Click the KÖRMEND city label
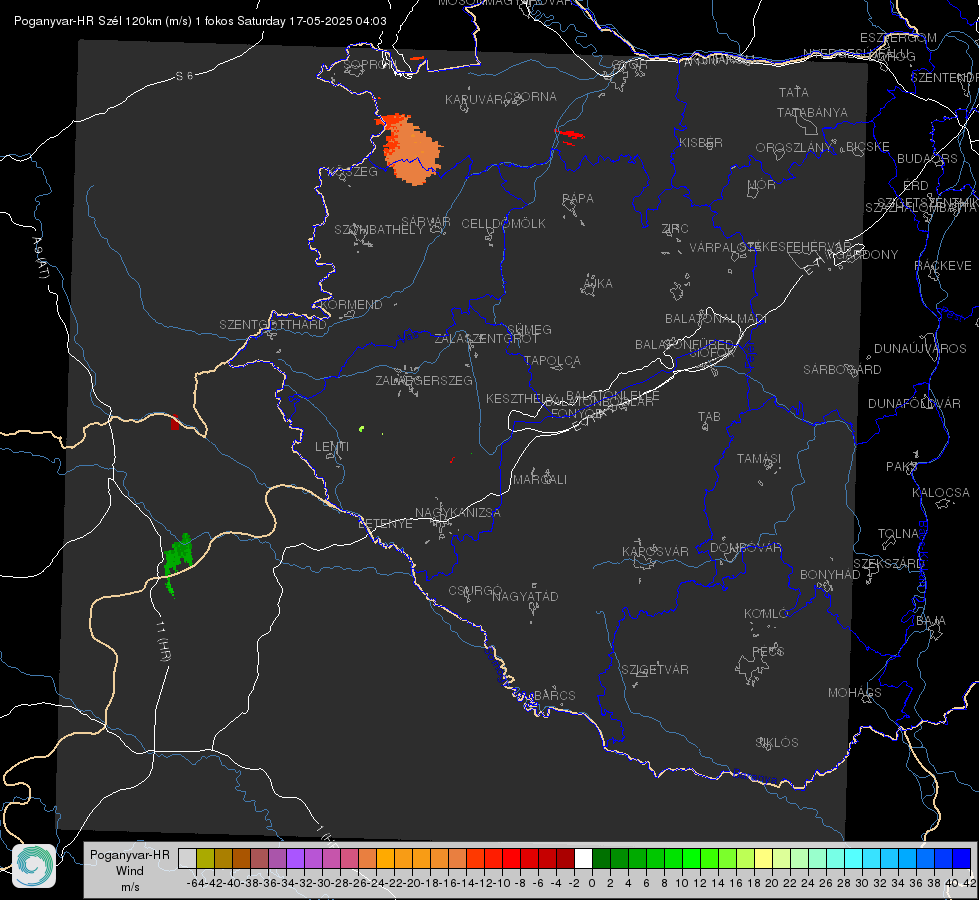 click(351, 305)
